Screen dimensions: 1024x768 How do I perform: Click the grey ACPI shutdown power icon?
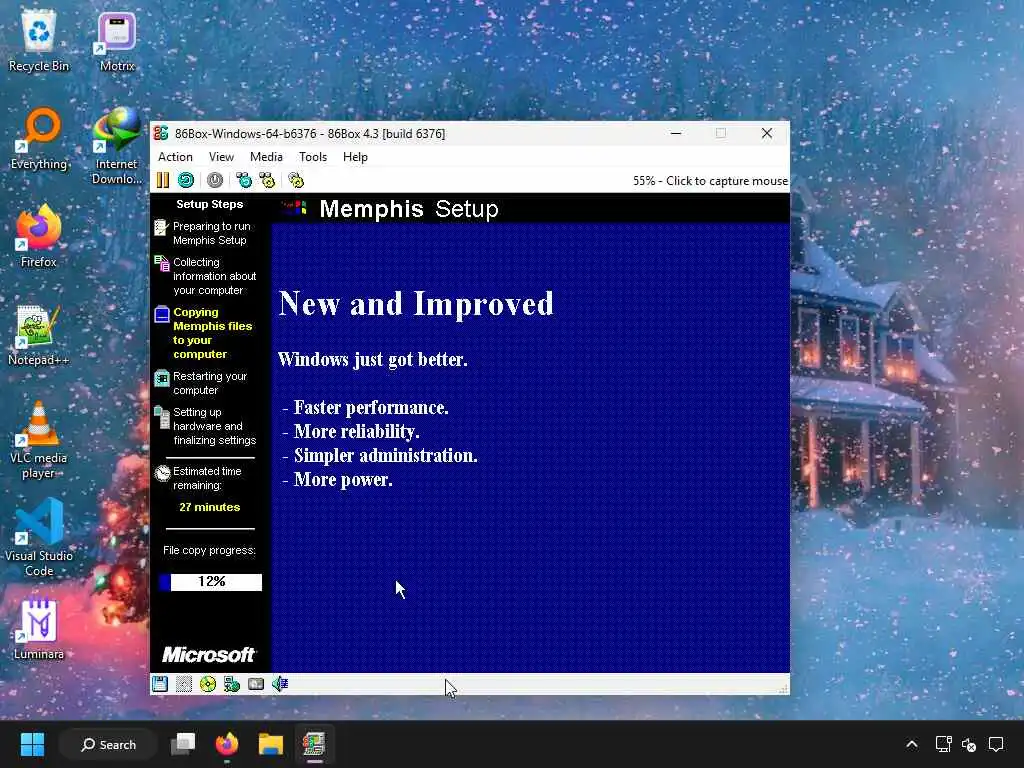click(215, 180)
